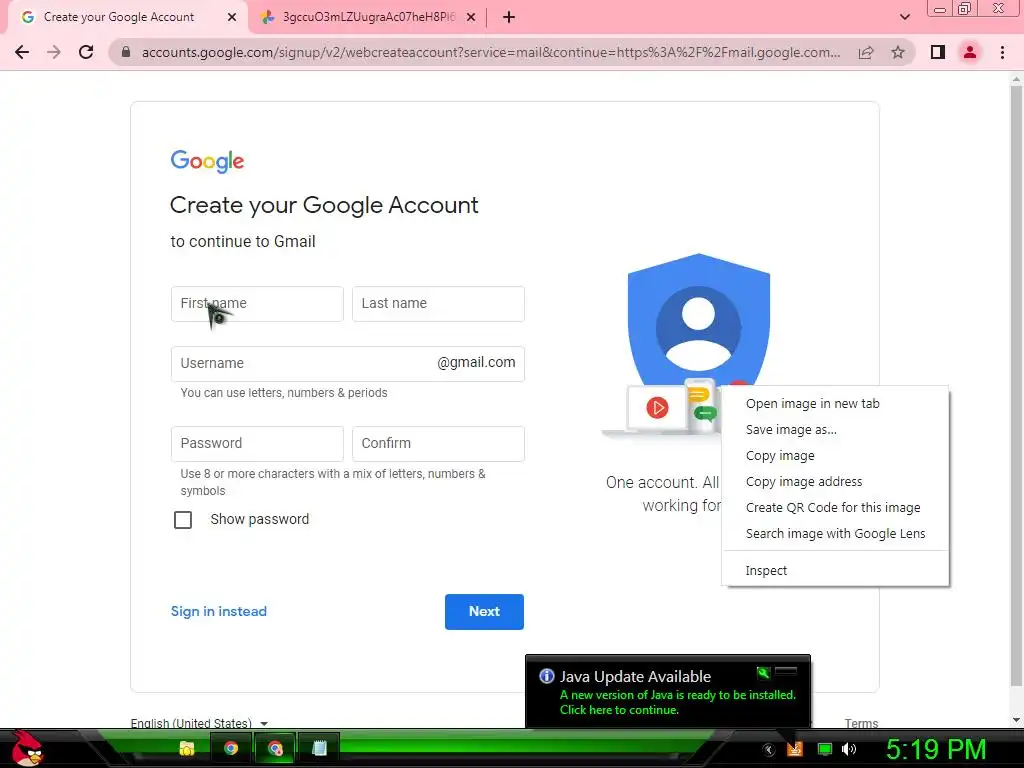This screenshot has height=768, width=1024.
Task: Show hidden system tray icons
Action: [x=769, y=750]
